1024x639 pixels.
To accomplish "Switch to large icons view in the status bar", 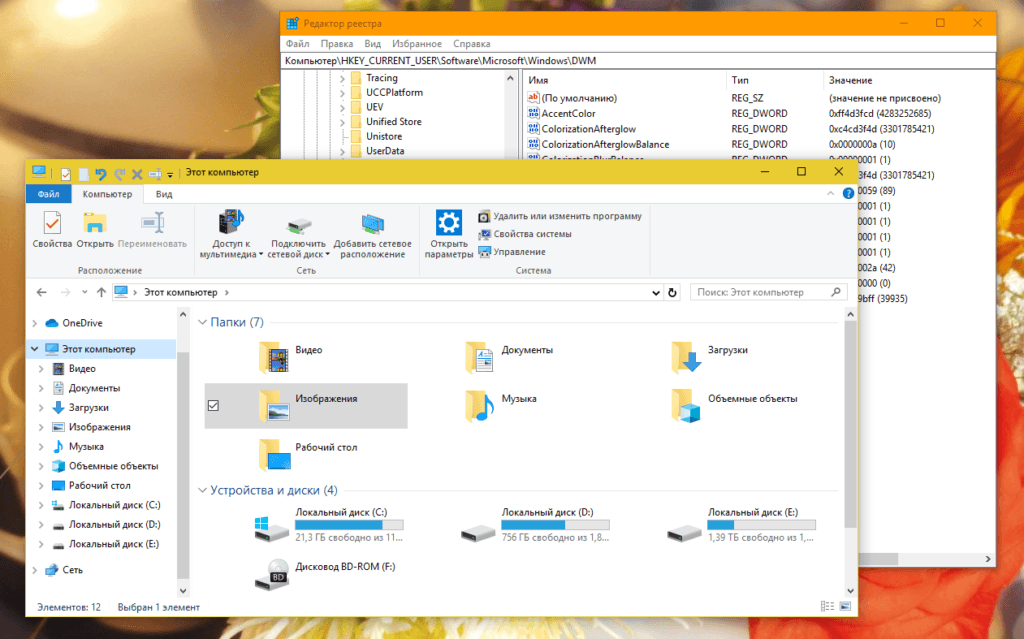I will [845, 606].
